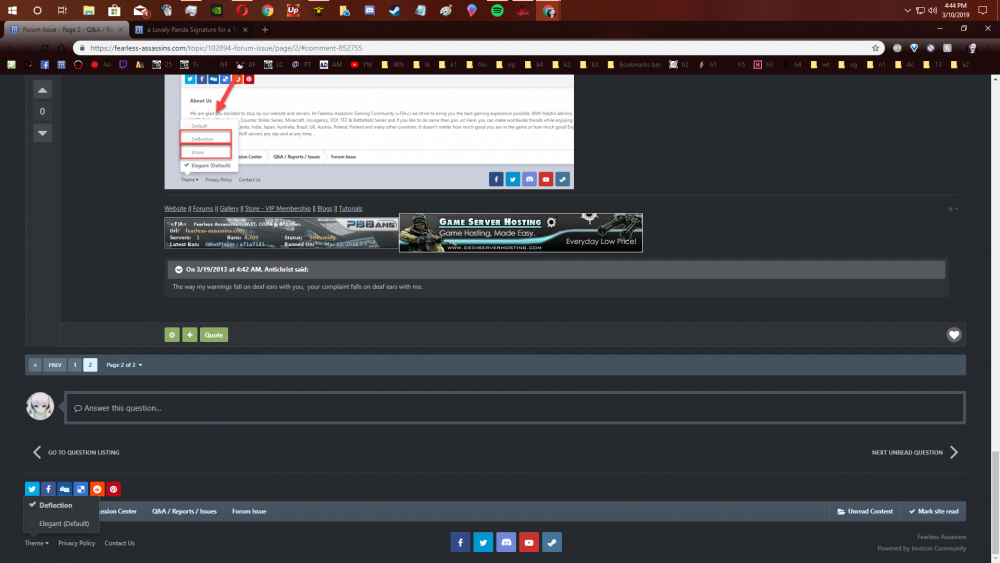The height and width of the screenshot is (563, 1000).
Task: Click the Quote button
Action: tap(214, 335)
